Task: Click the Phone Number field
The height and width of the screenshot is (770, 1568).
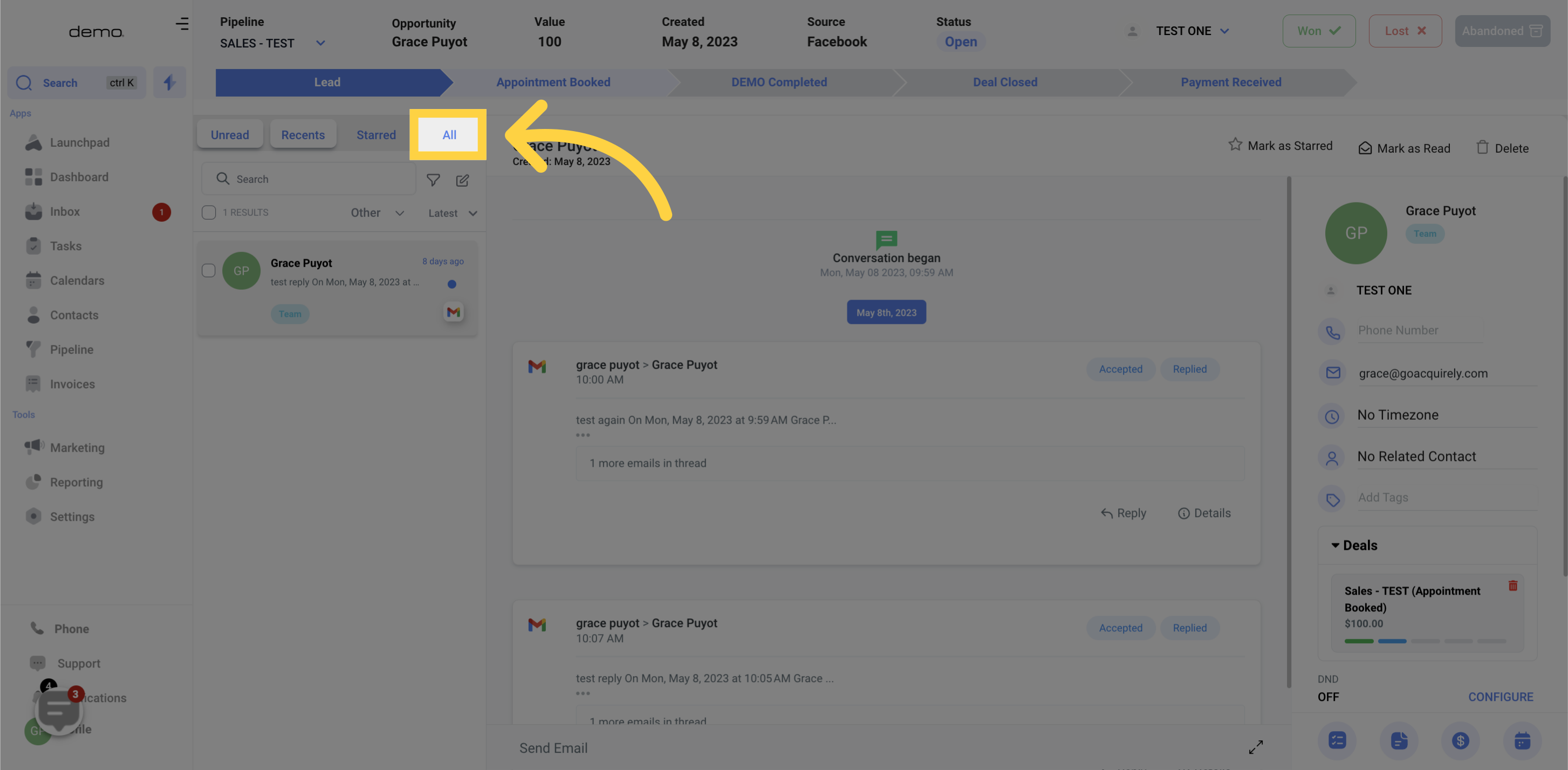Action: (x=1420, y=331)
